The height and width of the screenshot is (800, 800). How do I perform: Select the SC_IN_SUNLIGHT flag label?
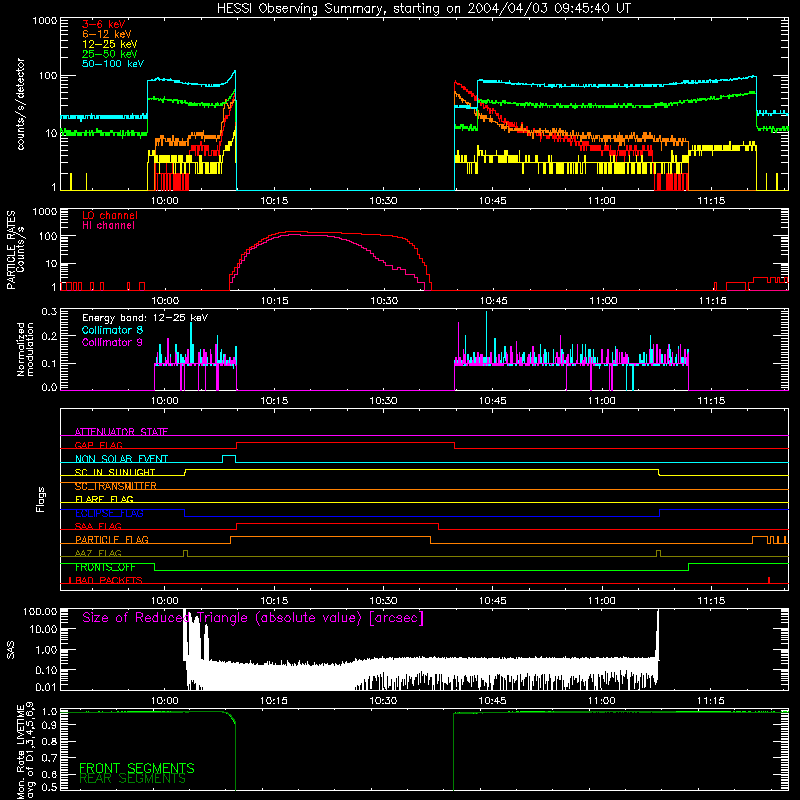point(115,472)
